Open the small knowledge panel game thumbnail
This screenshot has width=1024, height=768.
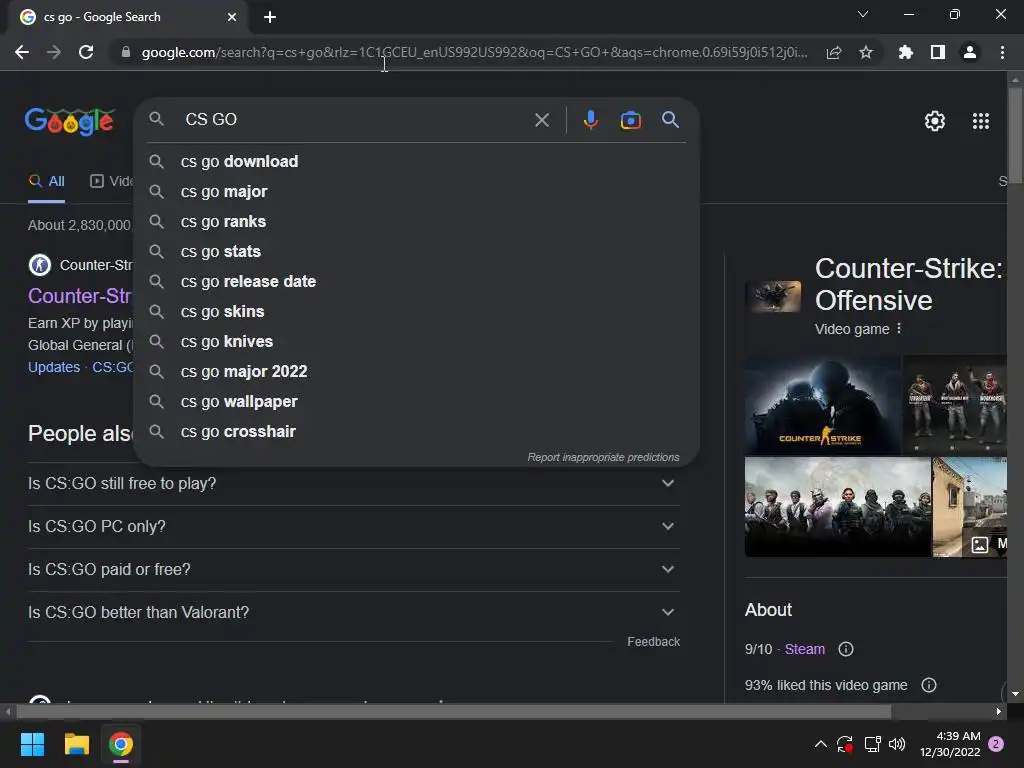coord(773,296)
